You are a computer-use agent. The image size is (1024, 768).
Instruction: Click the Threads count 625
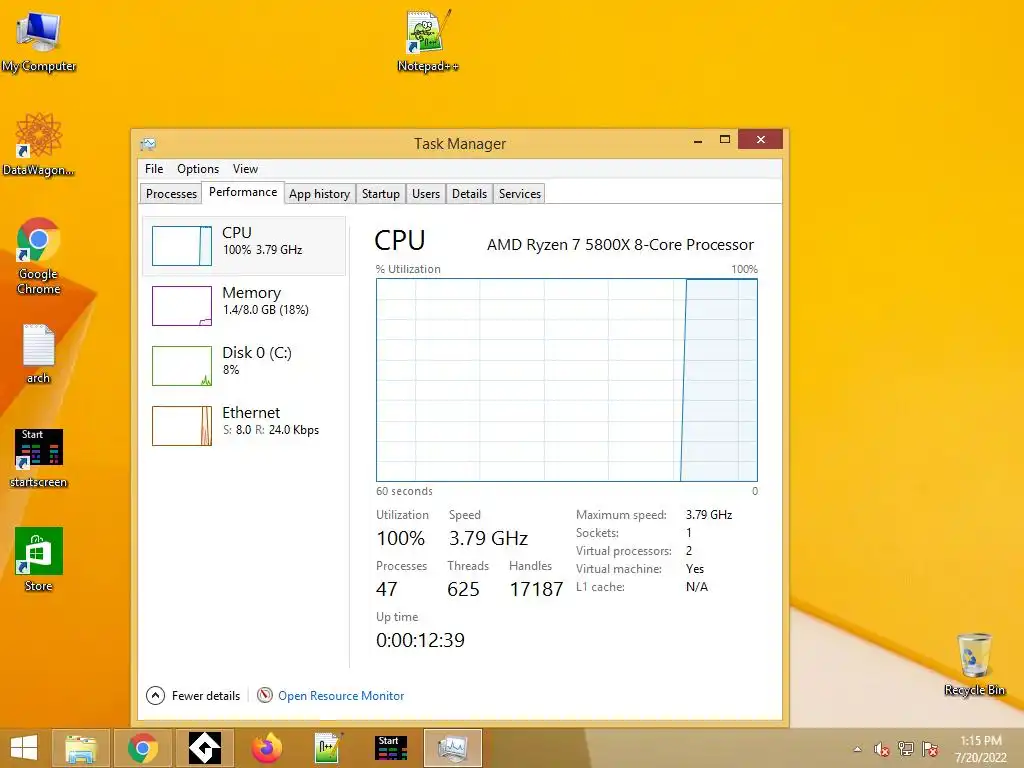[x=463, y=589]
